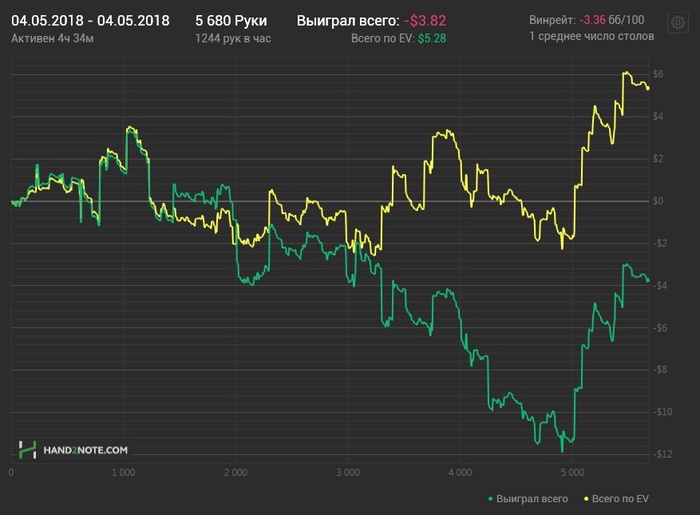Click the HAND2NOTE.COM watermark text
This screenshot has width=700, height=515.
pyautogui.click(x=85, y=452)
